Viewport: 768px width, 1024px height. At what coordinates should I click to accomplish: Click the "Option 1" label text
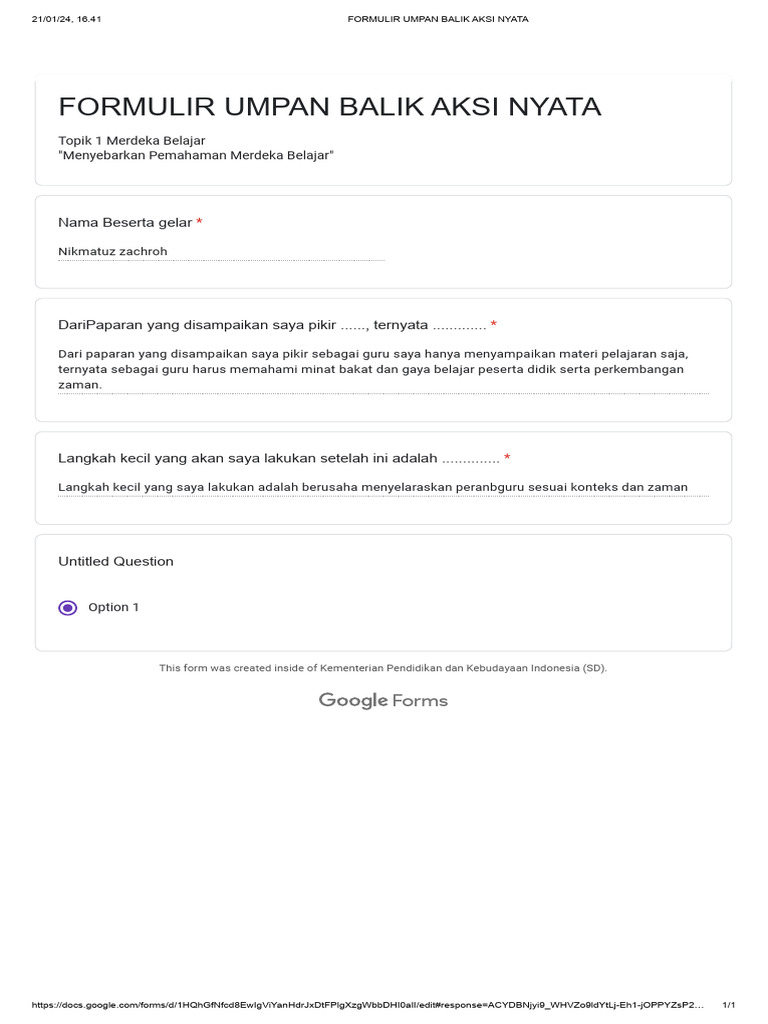click(x=114, y=607)
